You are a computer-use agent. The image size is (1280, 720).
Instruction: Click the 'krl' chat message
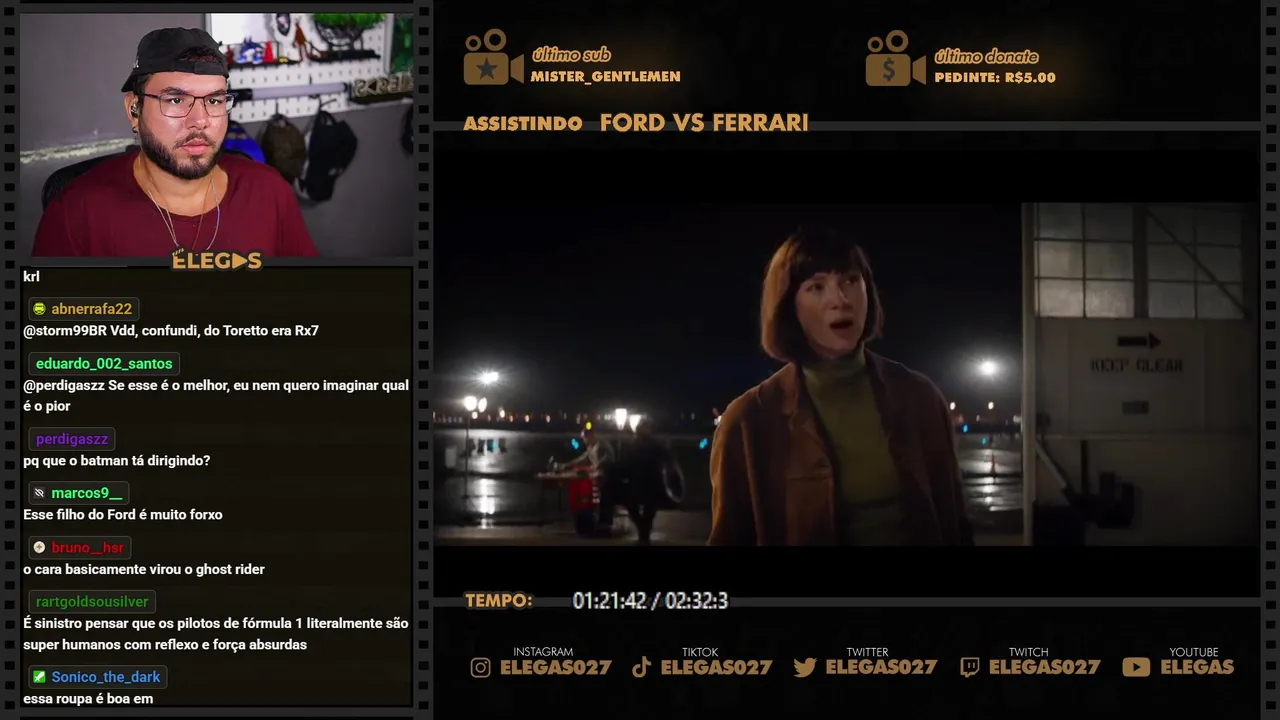[x=31, y=277]
